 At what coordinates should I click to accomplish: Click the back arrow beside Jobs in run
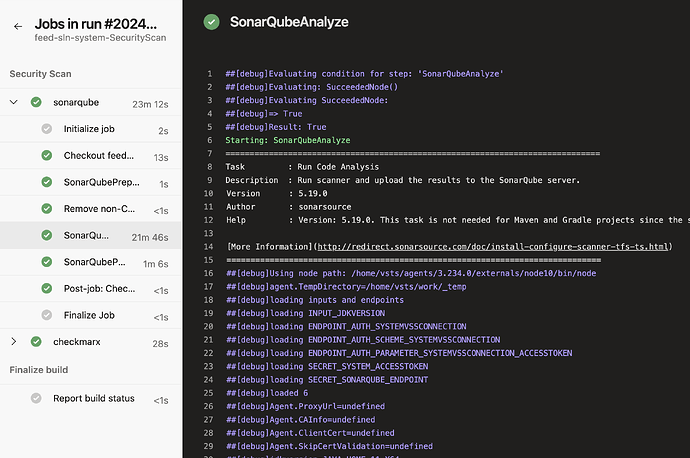[17, 26]
